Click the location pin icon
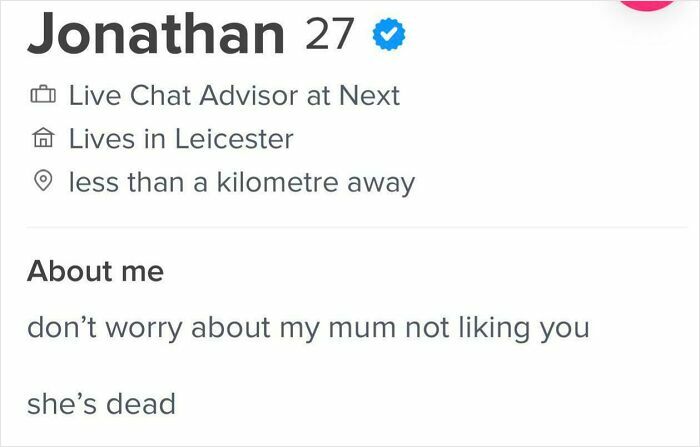The width and height of the screenshot is (700, 447). pyautogui.click(x=43, y=183)
